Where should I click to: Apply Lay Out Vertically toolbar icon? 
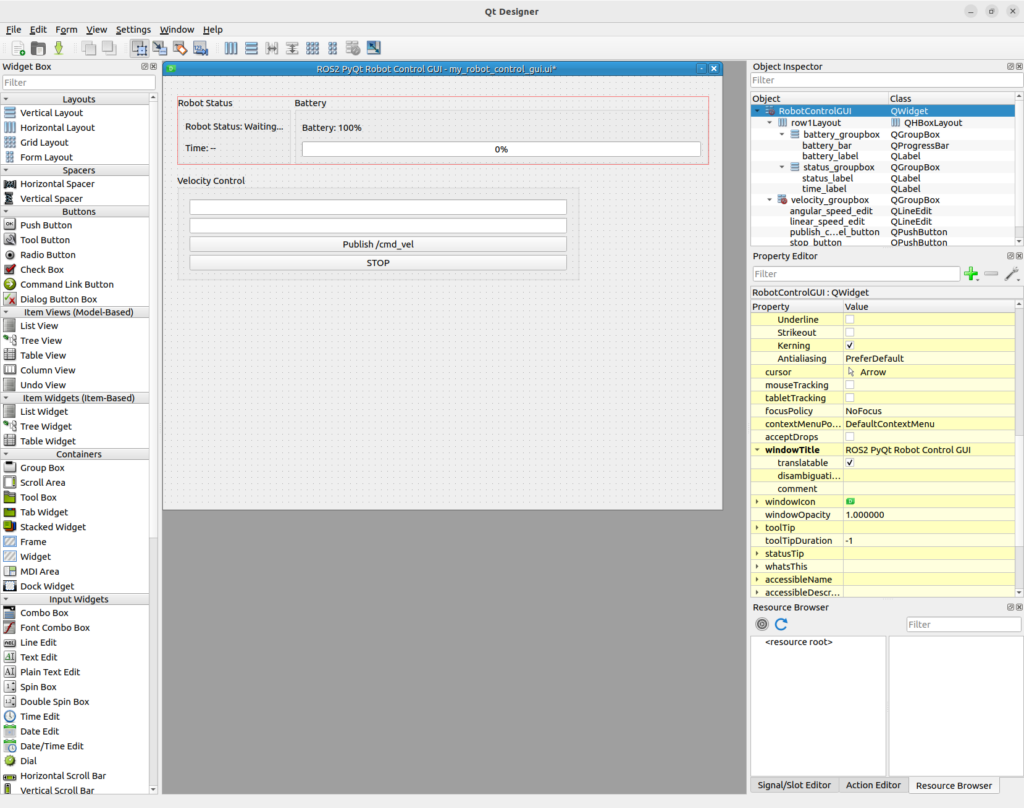(x=251, y=48)
